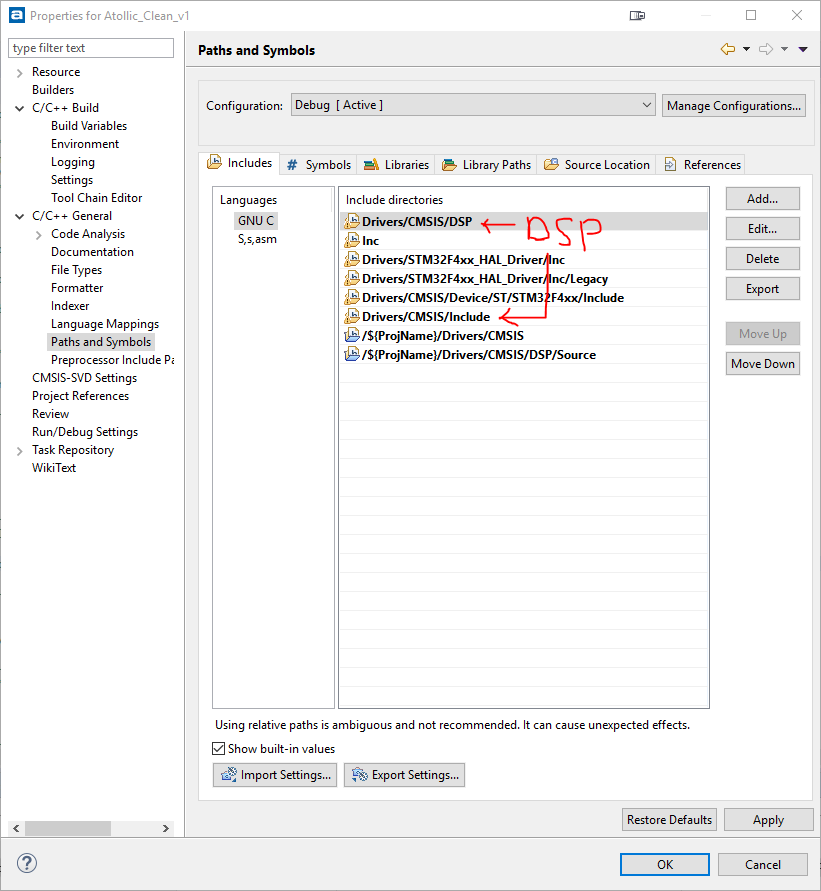Click the Inc include folder icon
Screen dimensions: 821x891
tap(351, 241)
